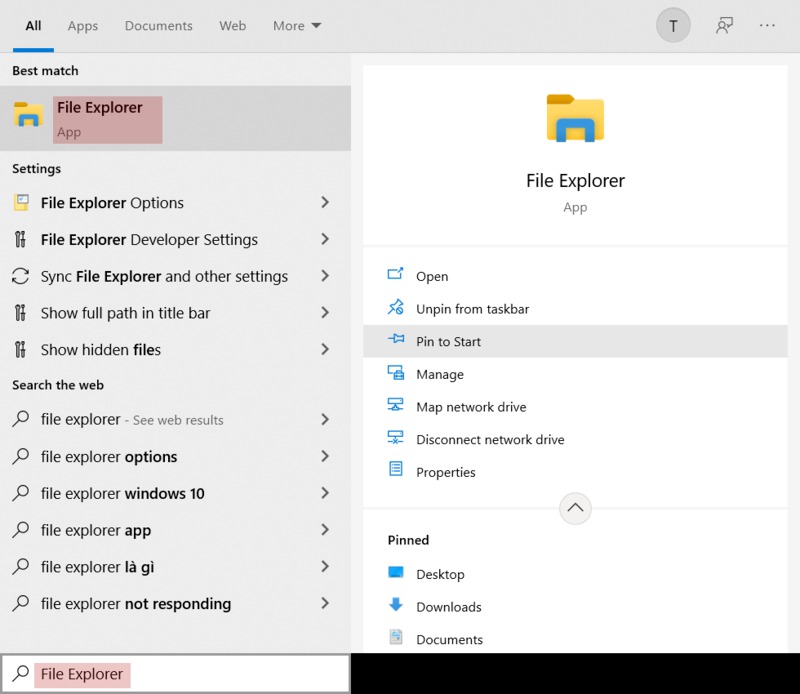This screenshot has height=694, width=800.
Task: Open the File Explorer Options settings icon
Action: [x=22, y=202]
